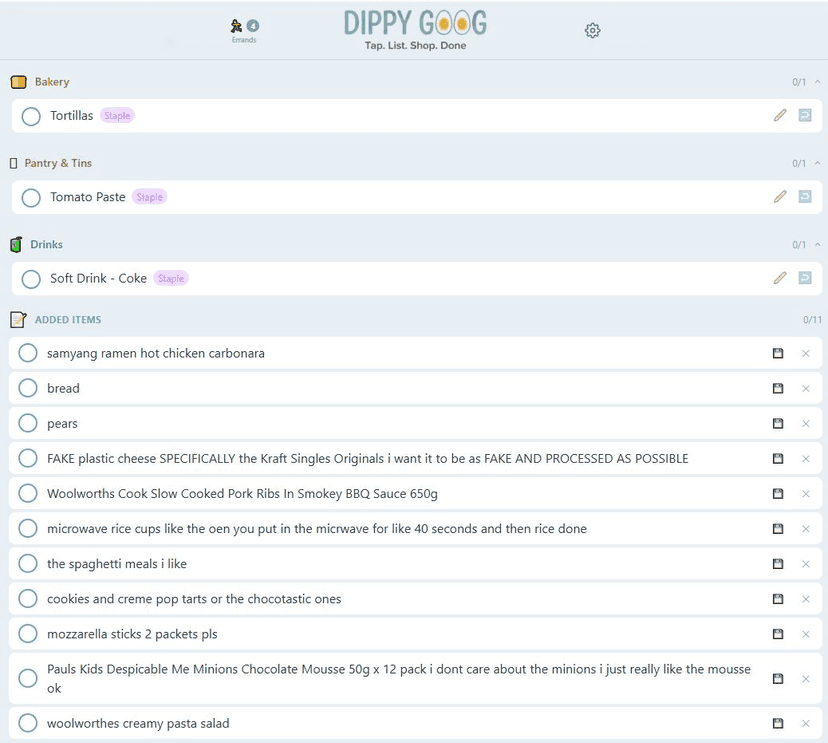Save the pears item with disk icon

(x=778, y=424)
